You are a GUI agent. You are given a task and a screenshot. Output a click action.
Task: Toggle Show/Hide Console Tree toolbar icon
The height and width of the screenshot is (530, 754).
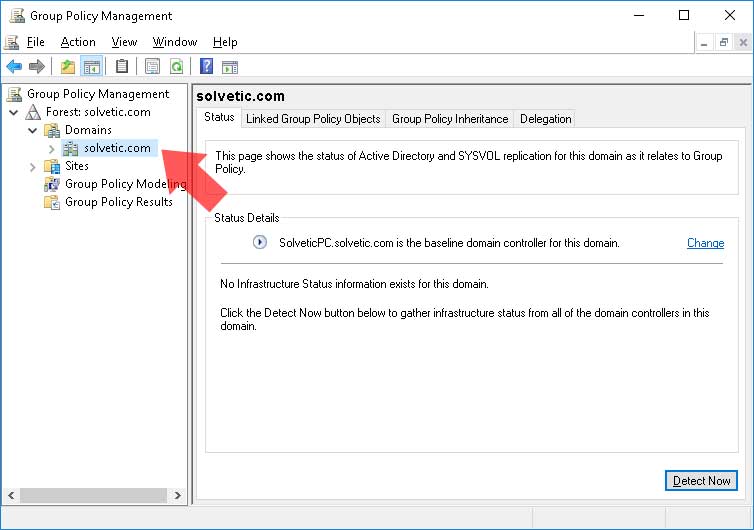tap(91, 66)
